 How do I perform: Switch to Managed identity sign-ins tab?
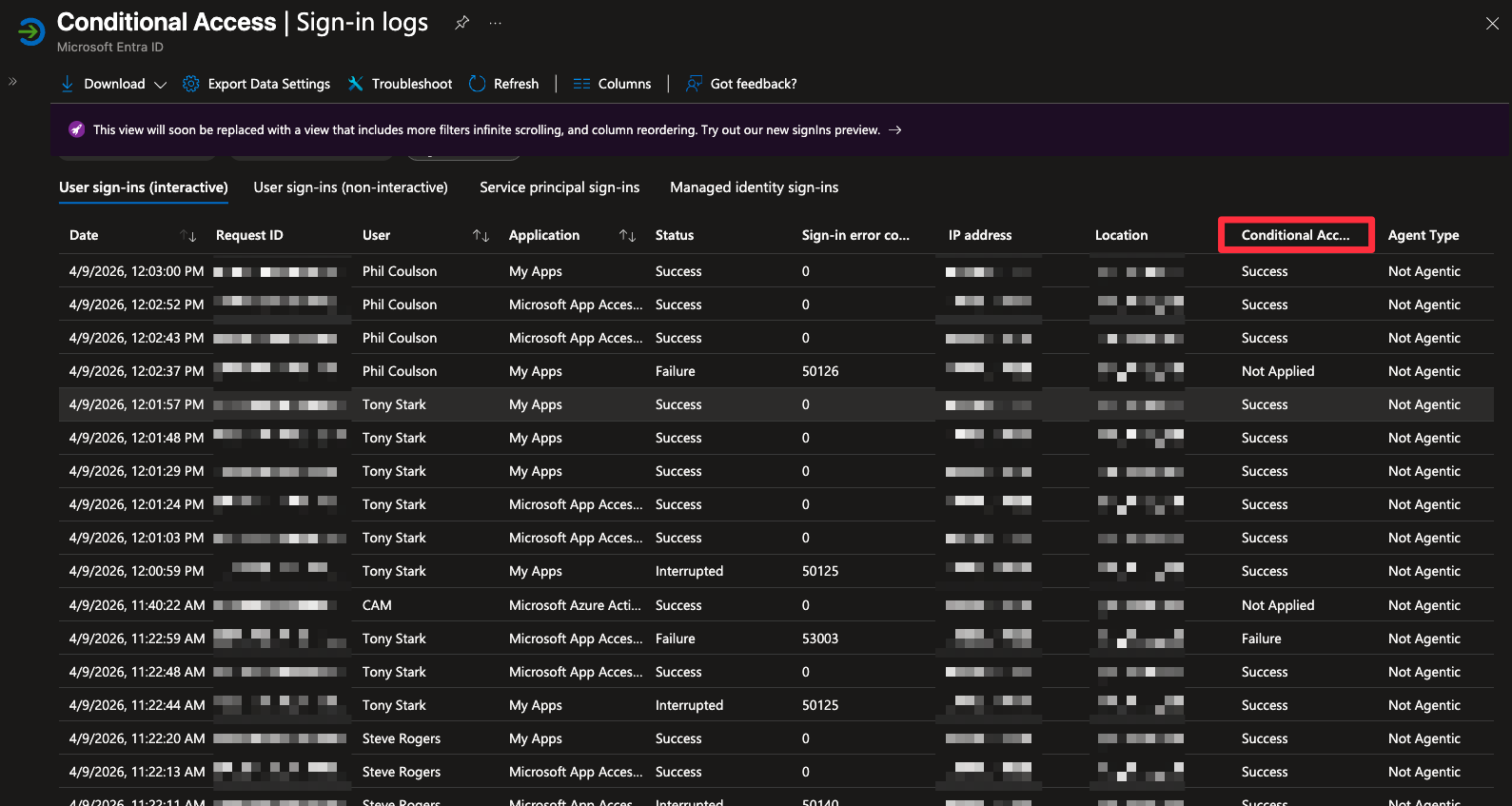pyautogui.click(x=754, y=187)
